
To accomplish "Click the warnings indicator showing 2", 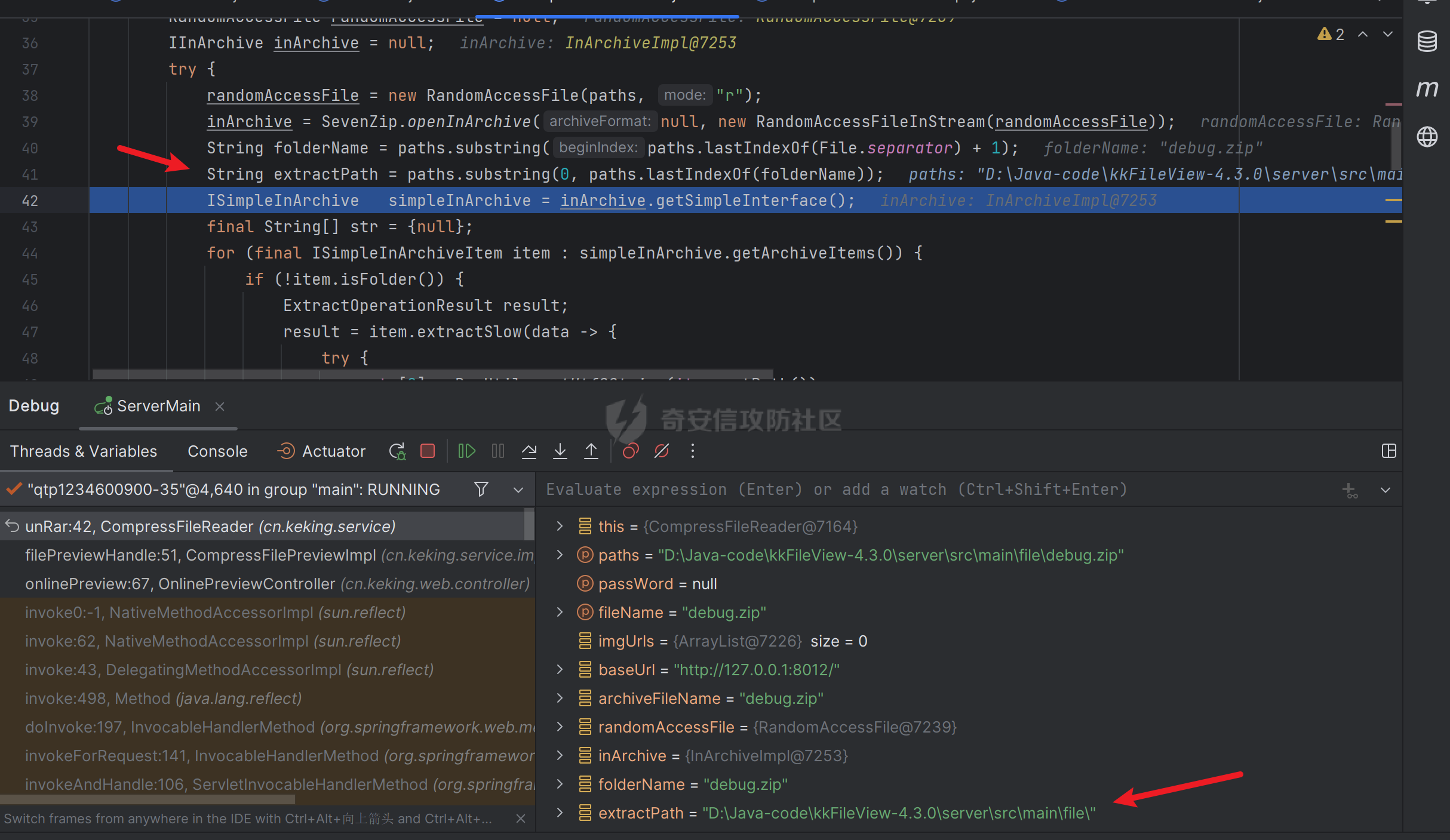I will click(1331, 35).
